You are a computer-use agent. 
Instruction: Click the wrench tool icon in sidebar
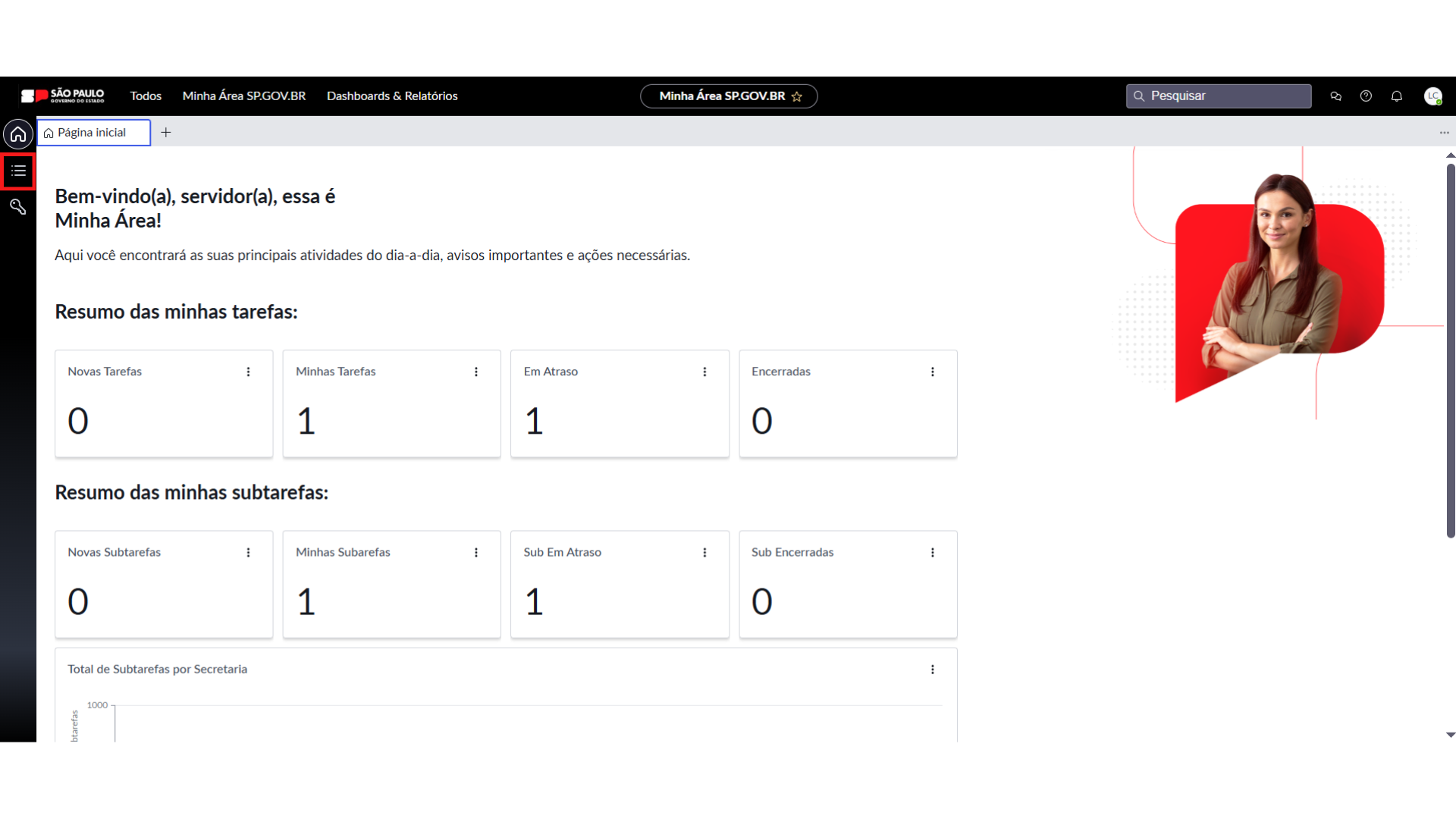click(18, 206)
